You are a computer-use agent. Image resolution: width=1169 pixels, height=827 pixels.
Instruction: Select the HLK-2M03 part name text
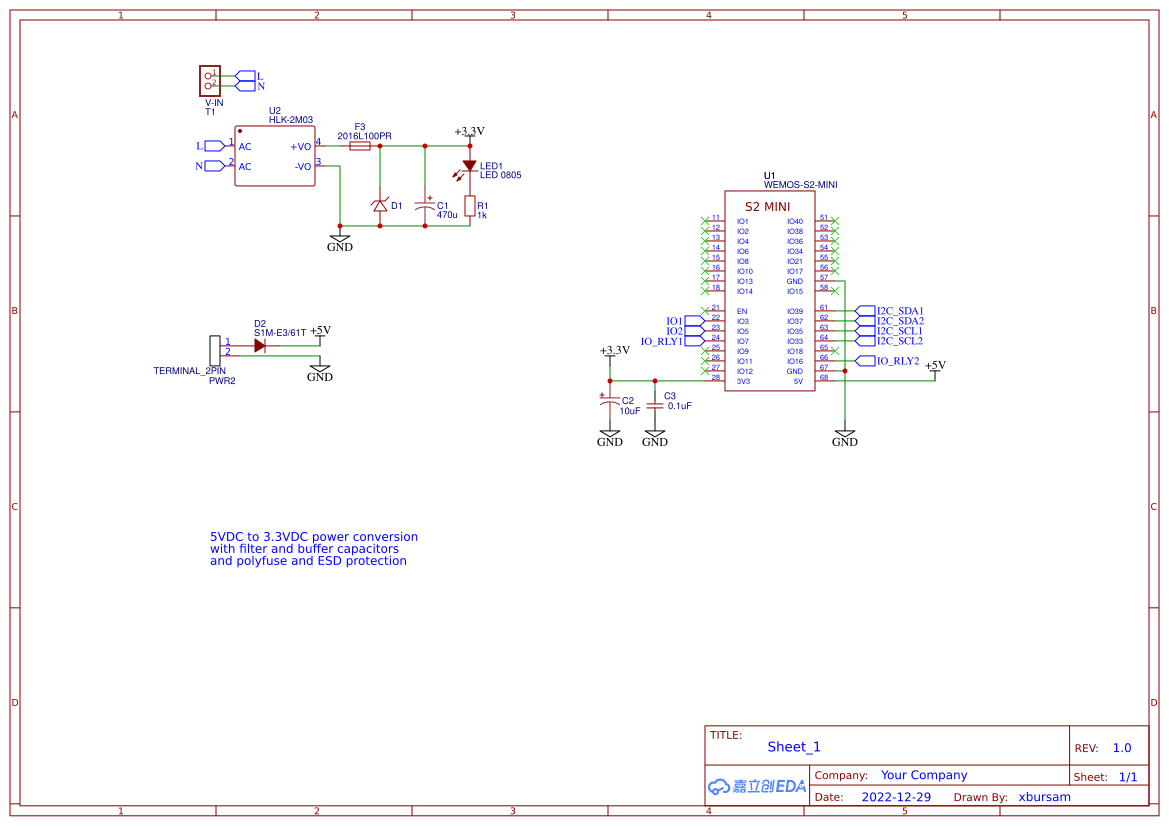[291, 120]
